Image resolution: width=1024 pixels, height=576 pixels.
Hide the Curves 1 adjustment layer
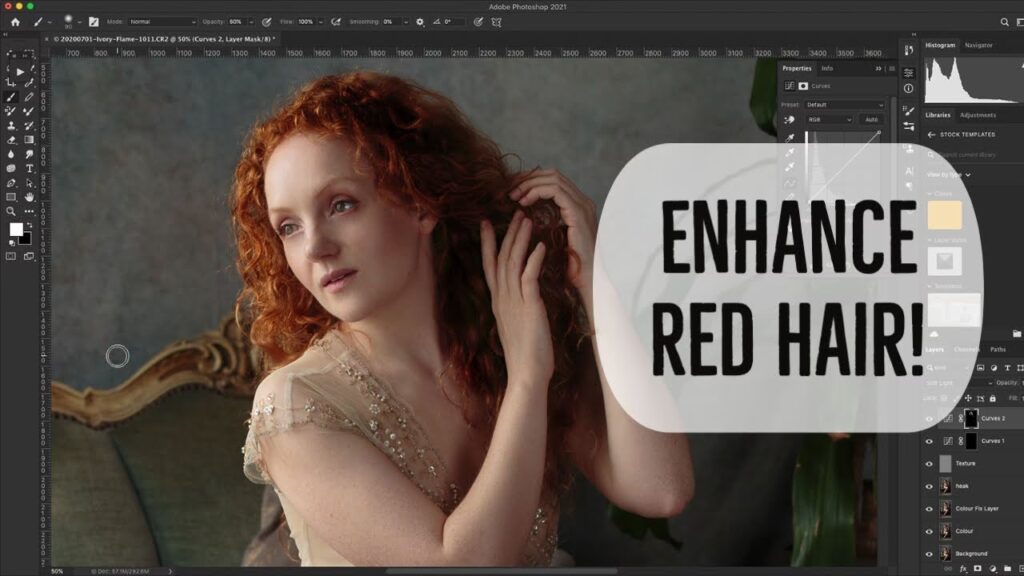point(929,441)
